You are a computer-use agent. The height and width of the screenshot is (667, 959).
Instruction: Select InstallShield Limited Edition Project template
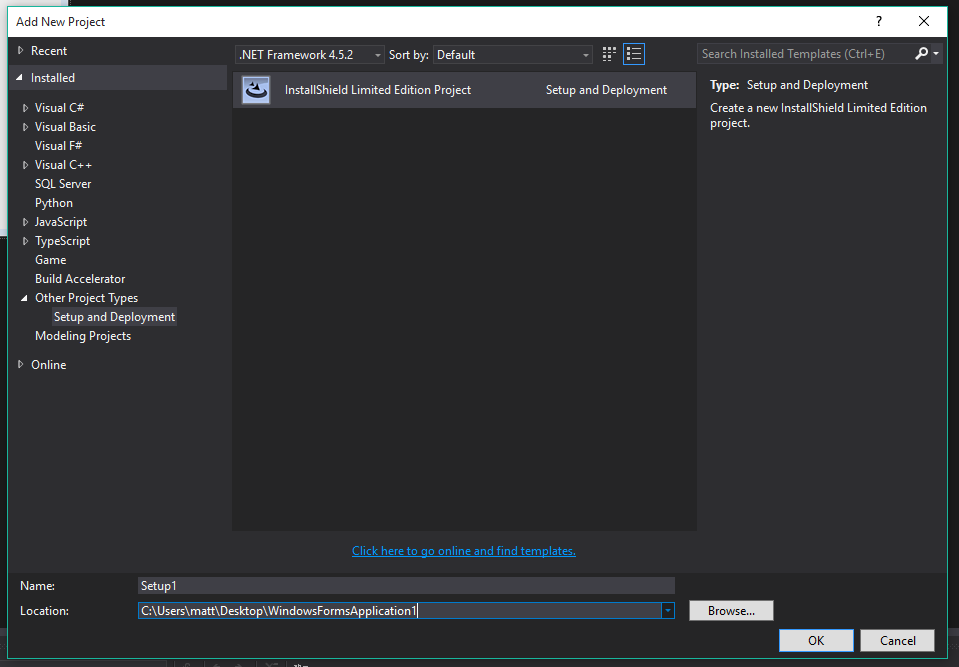464,90
